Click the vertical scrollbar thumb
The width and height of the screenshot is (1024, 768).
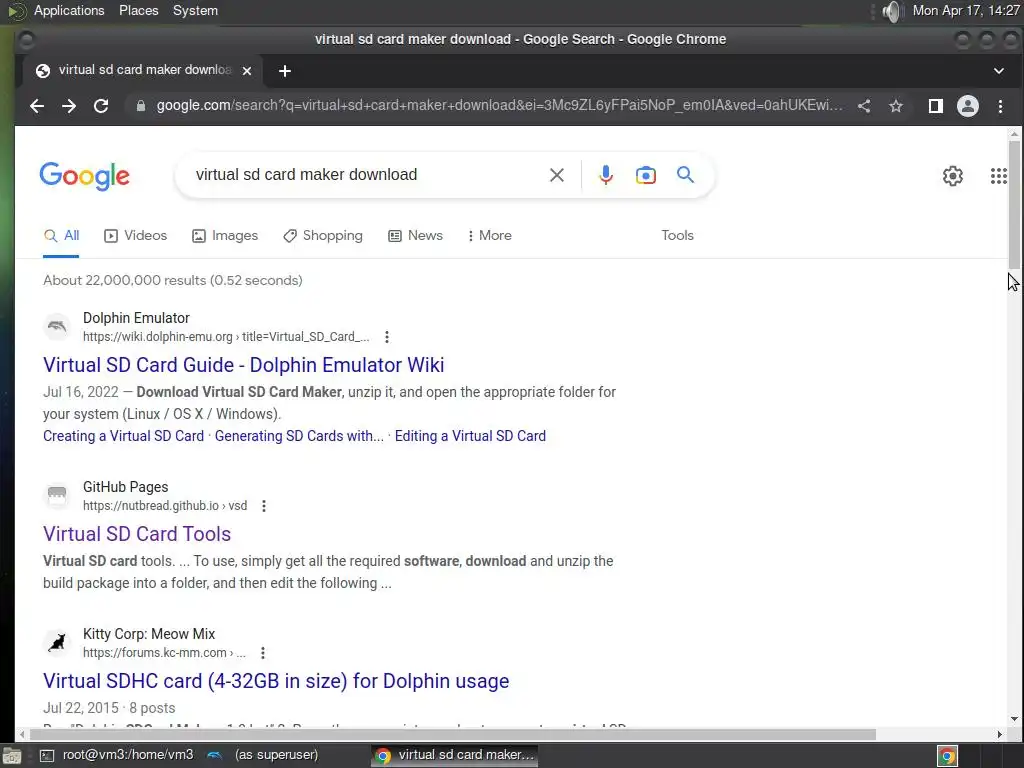(1014, 204)
